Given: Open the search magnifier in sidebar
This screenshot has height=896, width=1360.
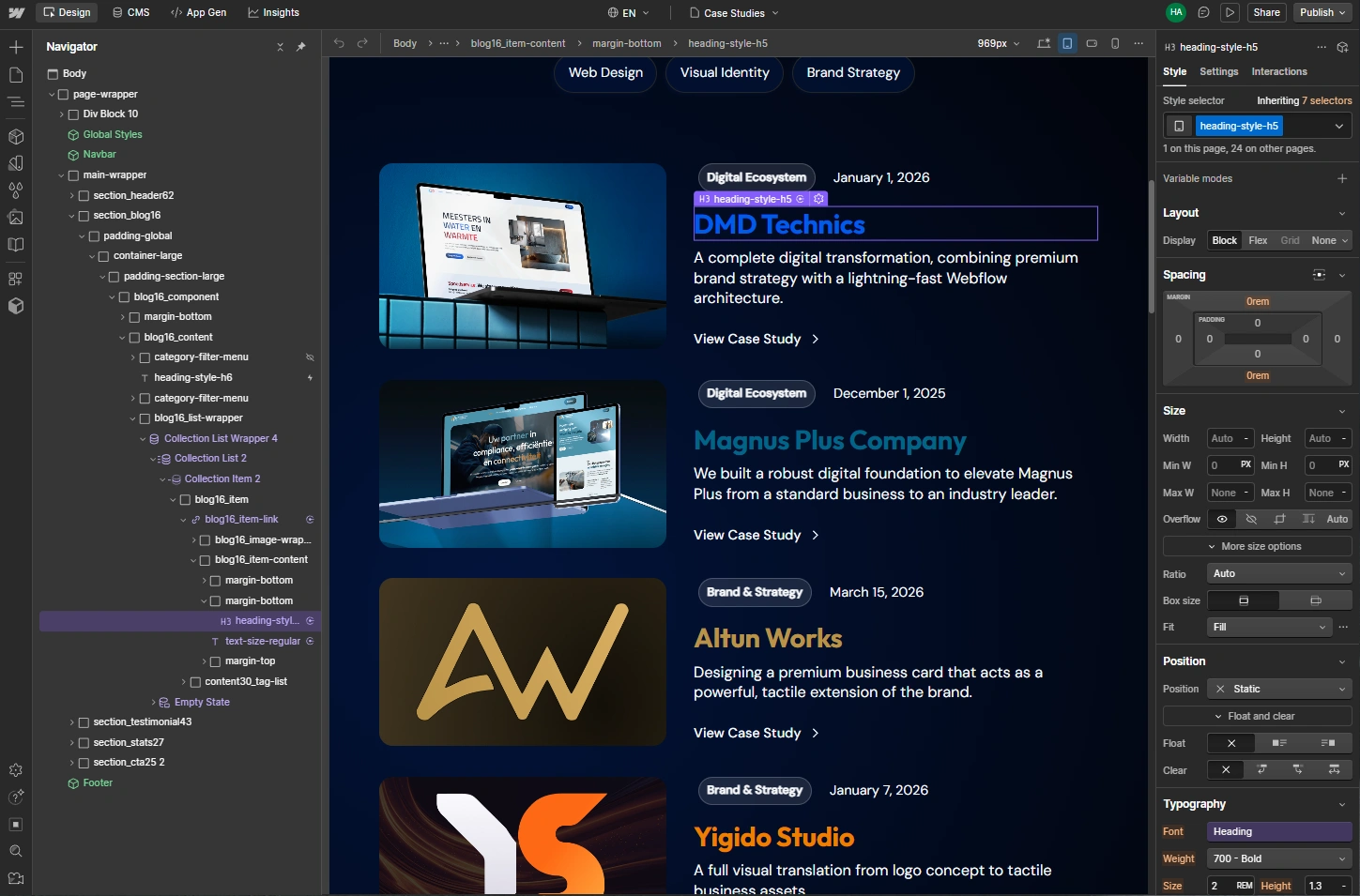Looking at the screenshot, I should tap(16, 852).
